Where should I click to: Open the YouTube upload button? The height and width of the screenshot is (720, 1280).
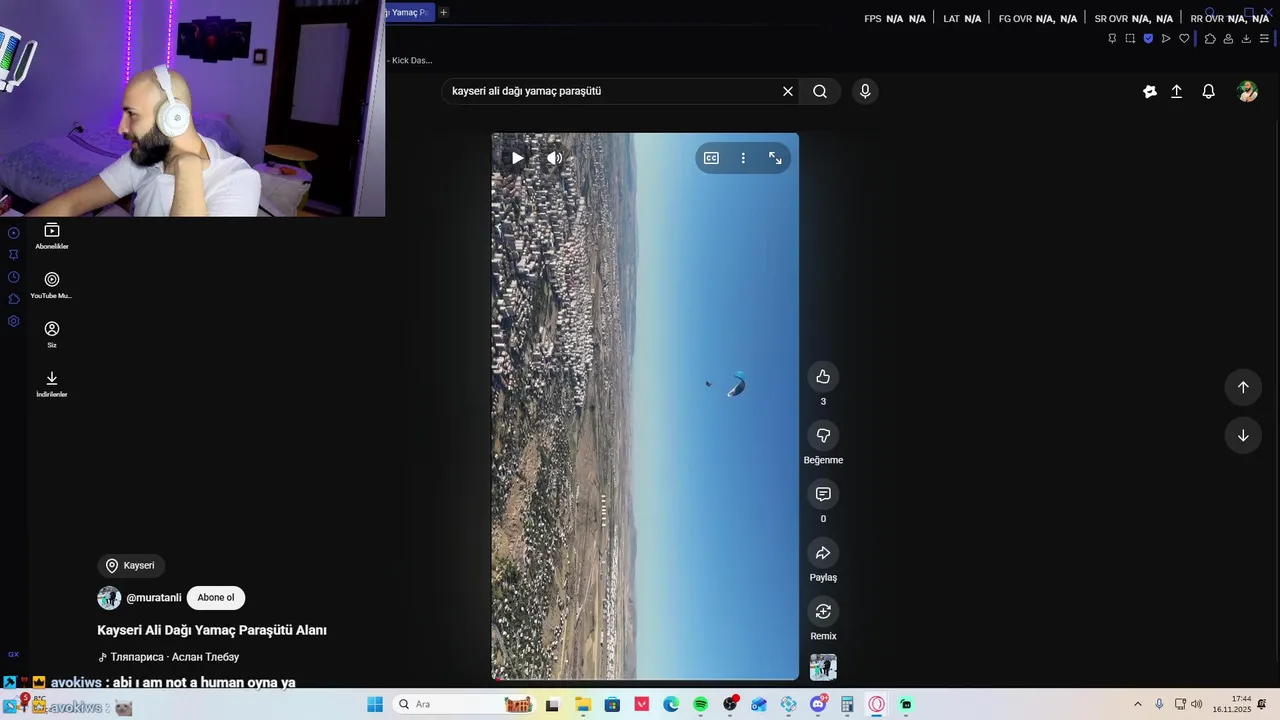point(1177,91)
